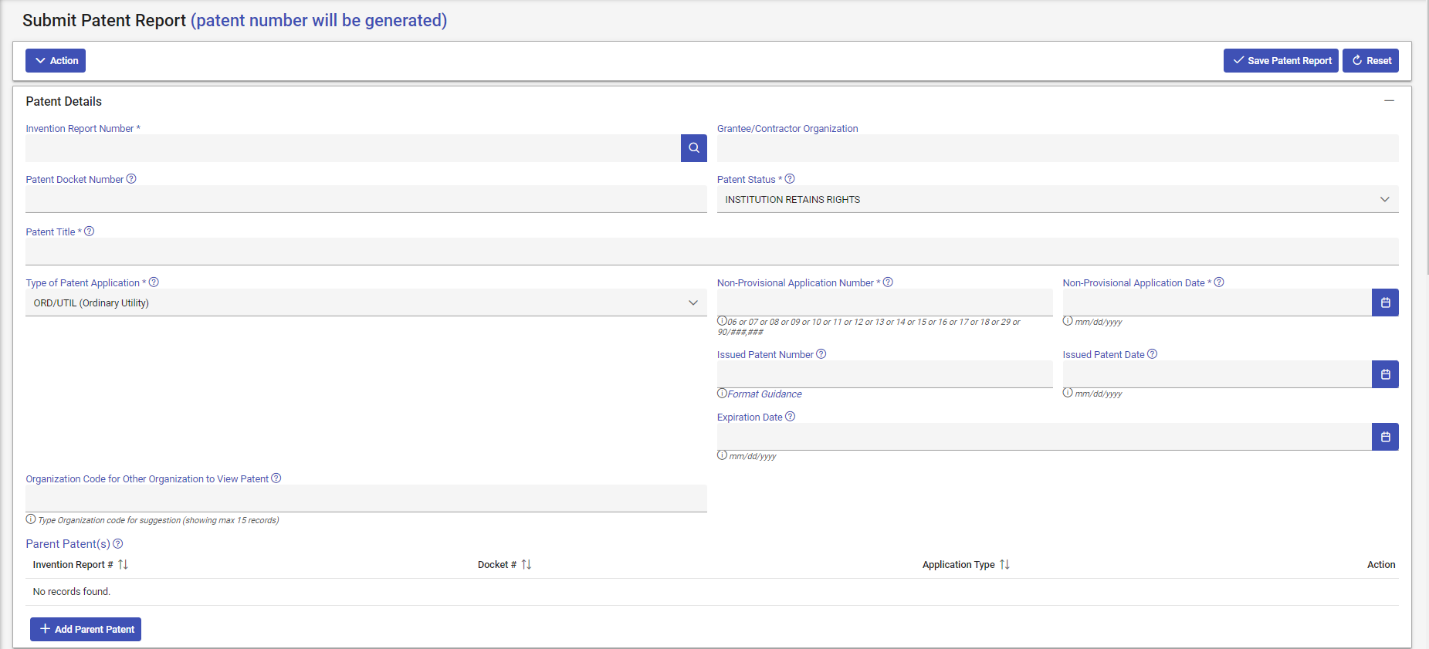
Task: Click the Reset button
Action: (1371, 61)
